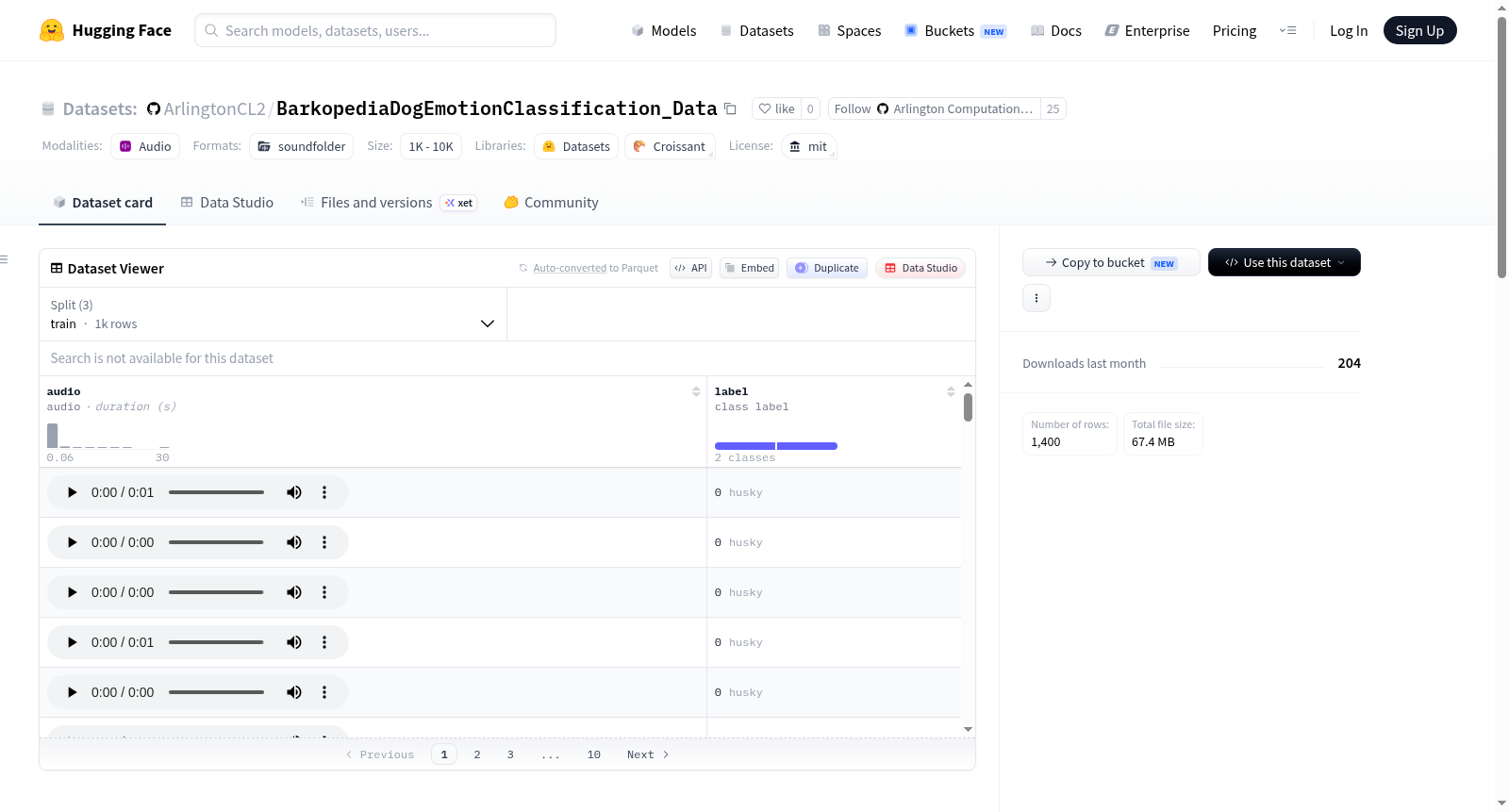Open the ArlingtonCL2 organization link
The width and height of the screenshot is (1509, 812).
point(215,108)
